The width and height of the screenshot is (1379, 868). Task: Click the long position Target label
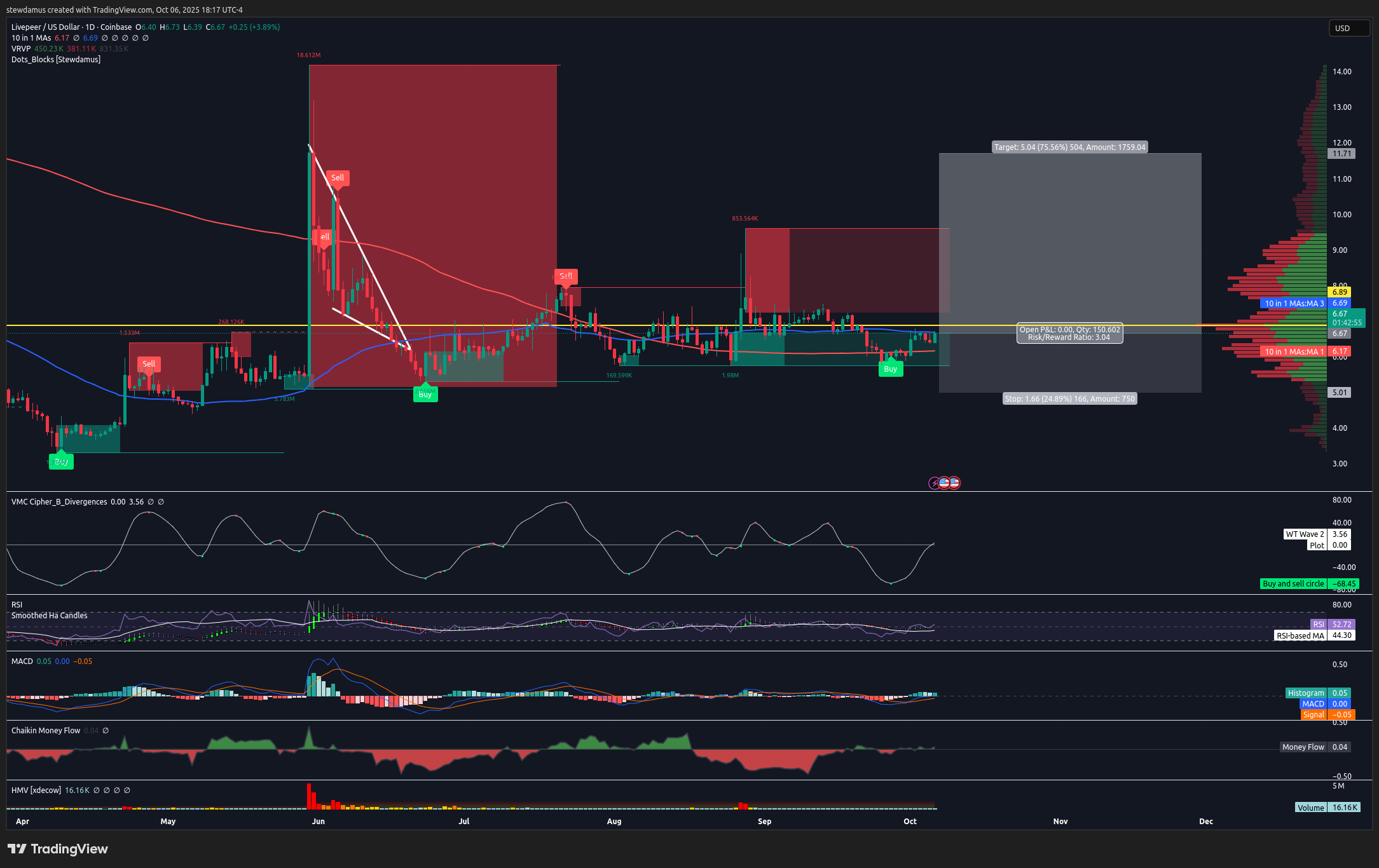pos(1069,147)
